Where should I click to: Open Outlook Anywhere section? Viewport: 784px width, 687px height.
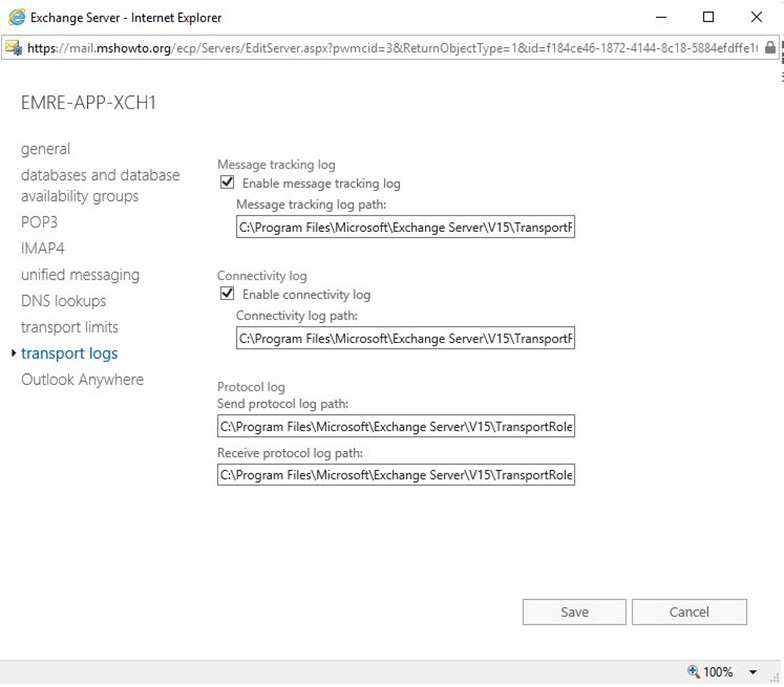coord(82,380)
